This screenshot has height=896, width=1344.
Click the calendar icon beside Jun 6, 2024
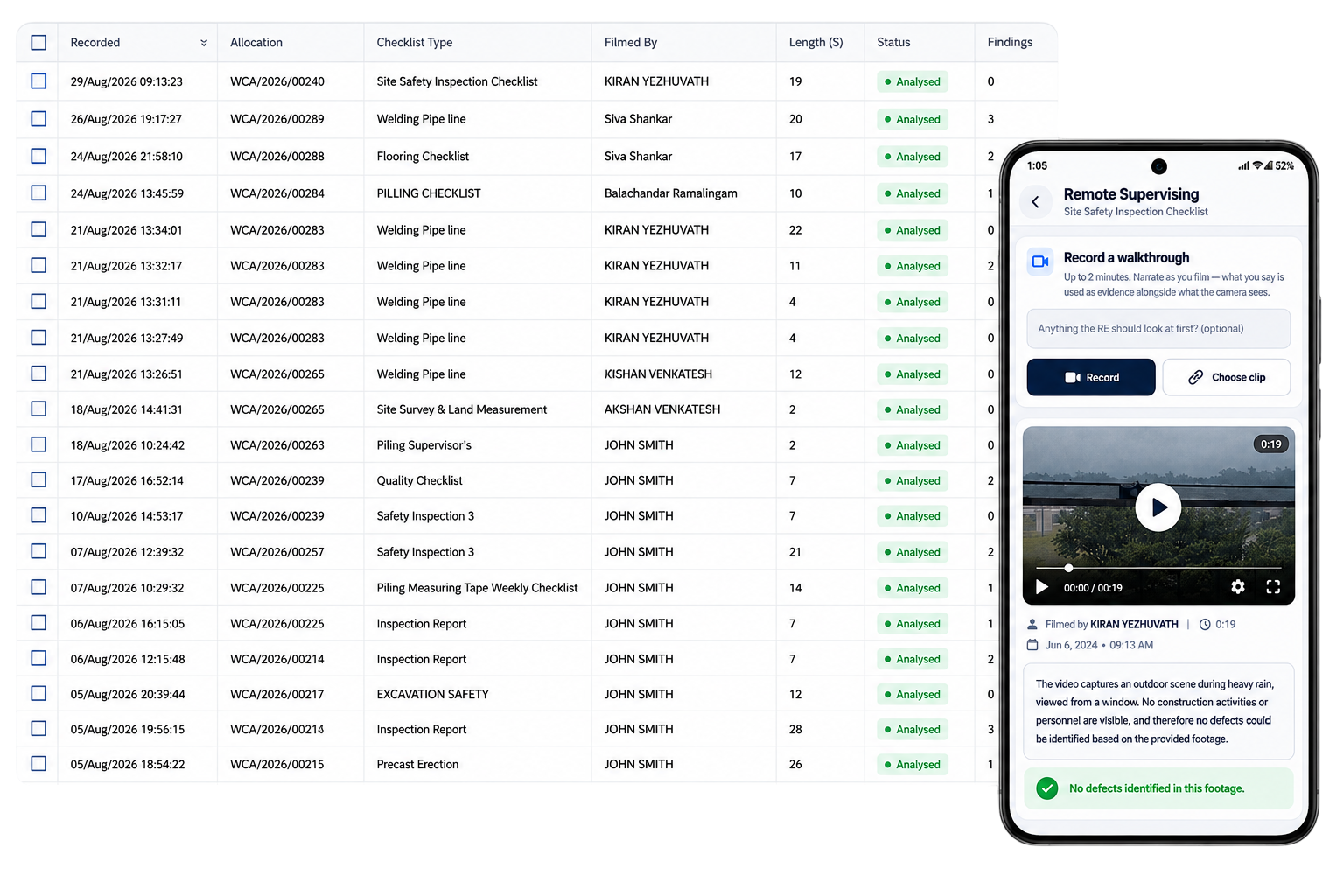[1032, 645]
